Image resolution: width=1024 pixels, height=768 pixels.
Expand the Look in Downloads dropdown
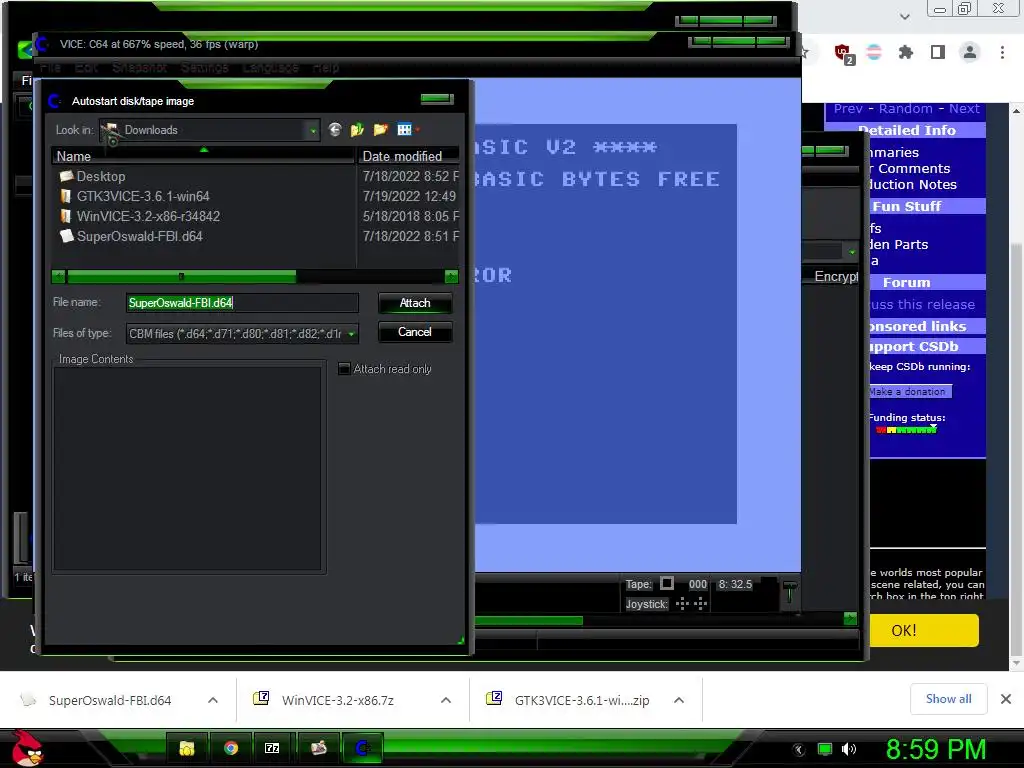(313, 130)
